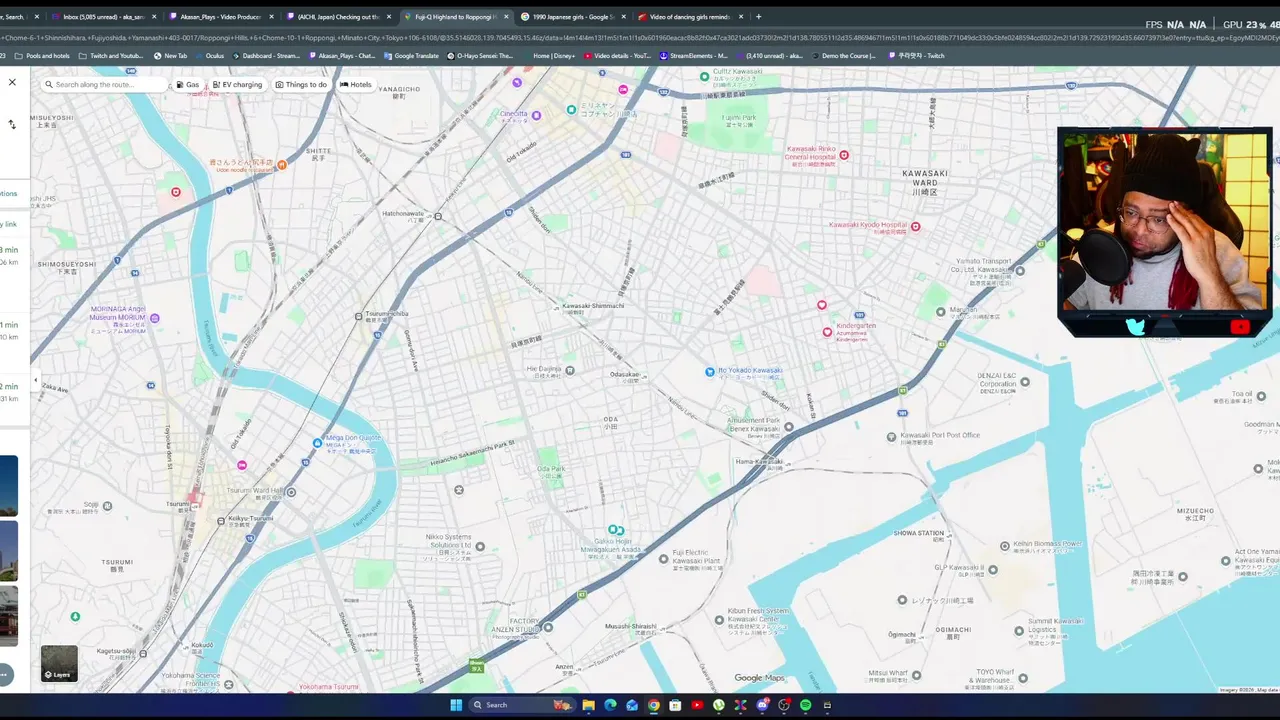The image size is (1280, 720).
Task: Click GLP Kawasaki marker
Action: 992,570
